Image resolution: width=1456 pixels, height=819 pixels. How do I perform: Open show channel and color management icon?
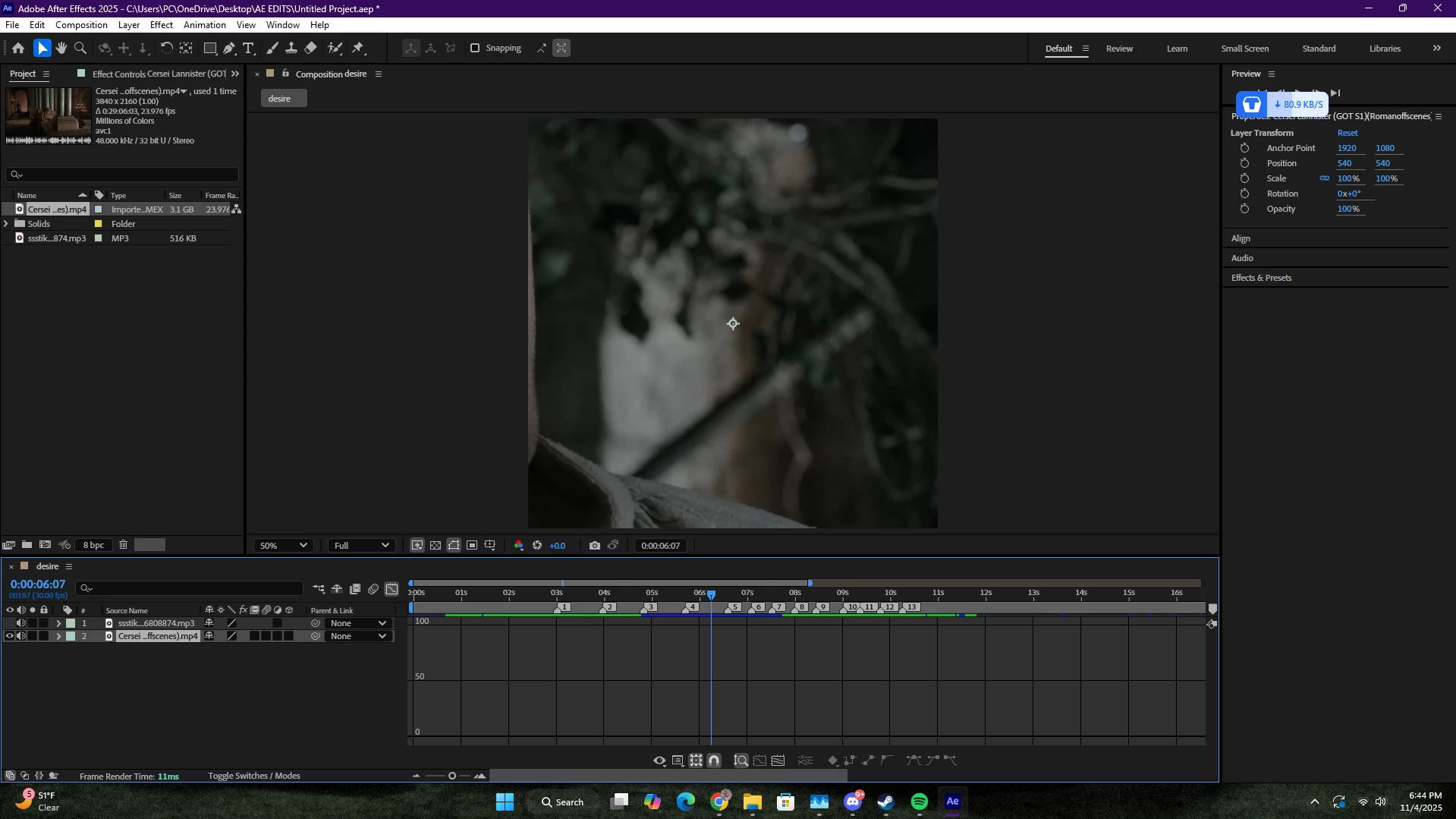519,545
